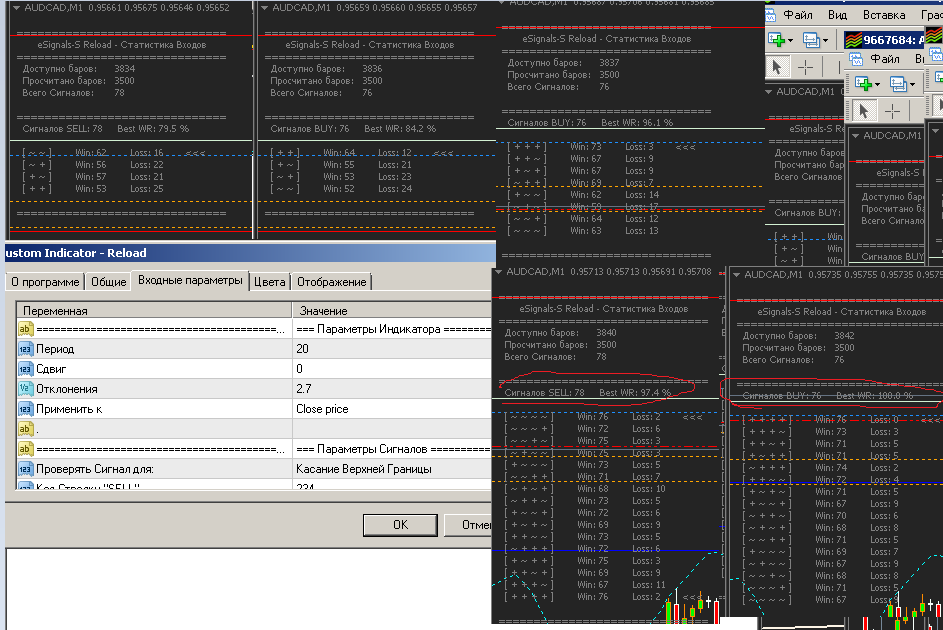Viewport: 943px width, 630px height.
Task: Click the type icon beside the Отклонения parameter
Action: tap(26, 389)
